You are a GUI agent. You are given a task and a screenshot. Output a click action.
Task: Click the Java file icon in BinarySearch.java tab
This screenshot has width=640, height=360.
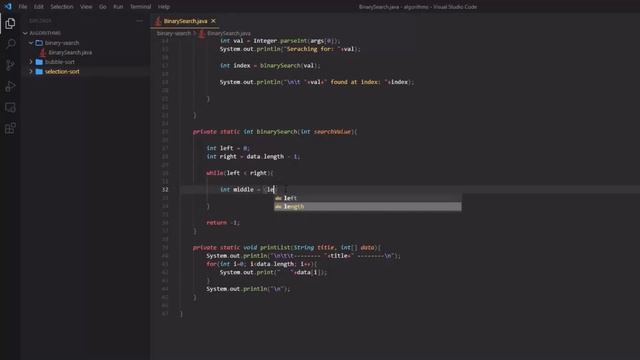(x=158, y=21)
